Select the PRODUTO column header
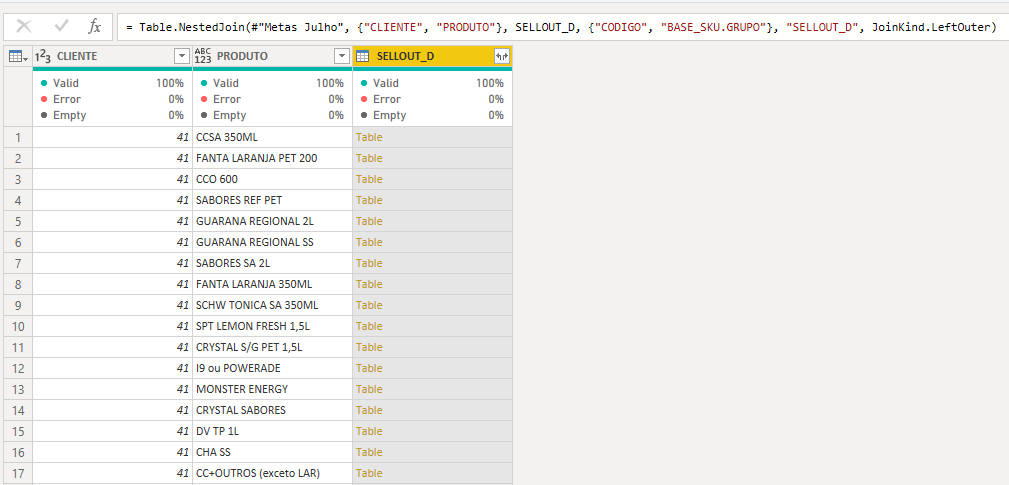 272,57
